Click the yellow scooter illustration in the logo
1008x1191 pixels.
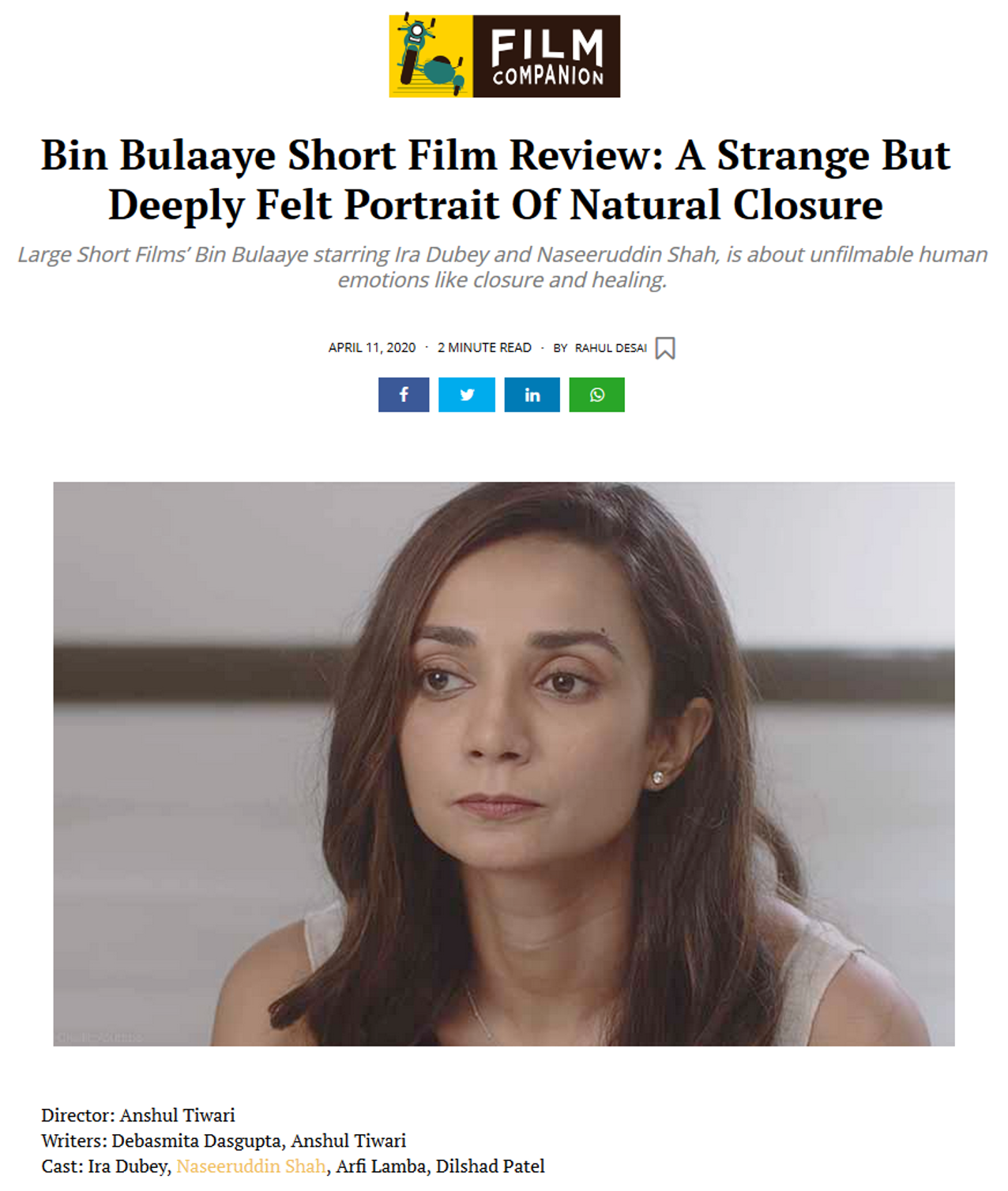click(x=431, y=55)
